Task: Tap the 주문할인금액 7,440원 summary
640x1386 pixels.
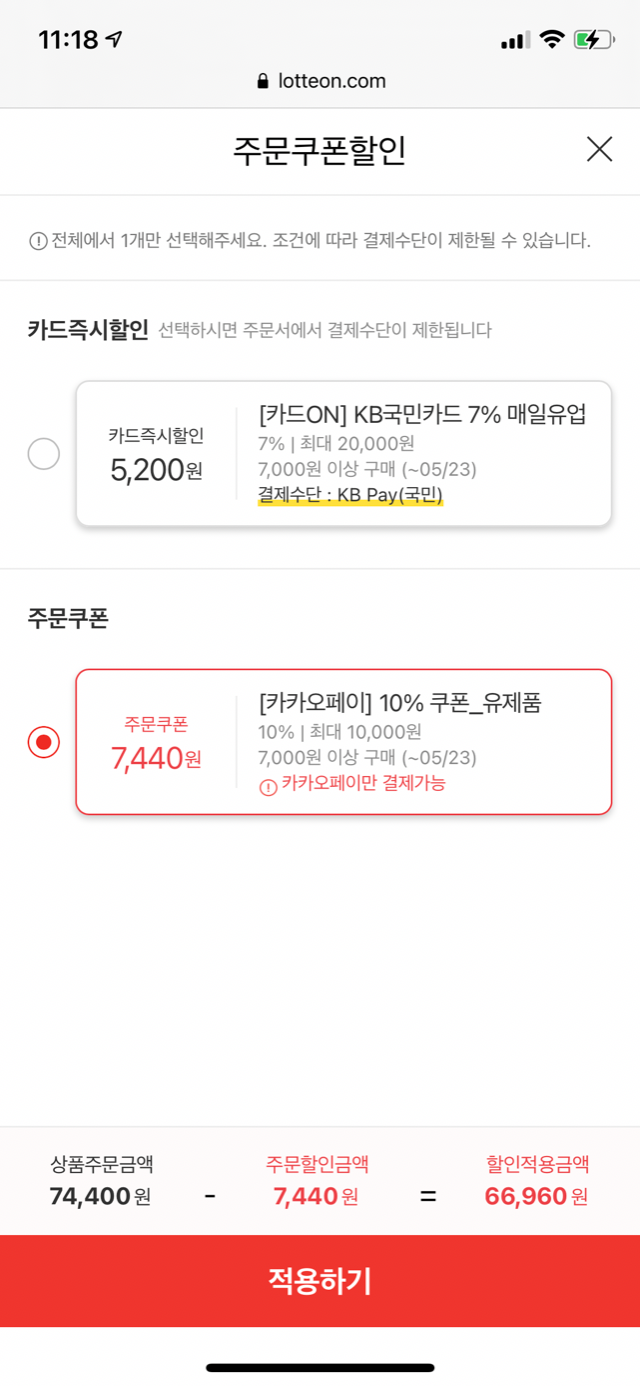Action: pyautogui.click(x=316, y=1181)
